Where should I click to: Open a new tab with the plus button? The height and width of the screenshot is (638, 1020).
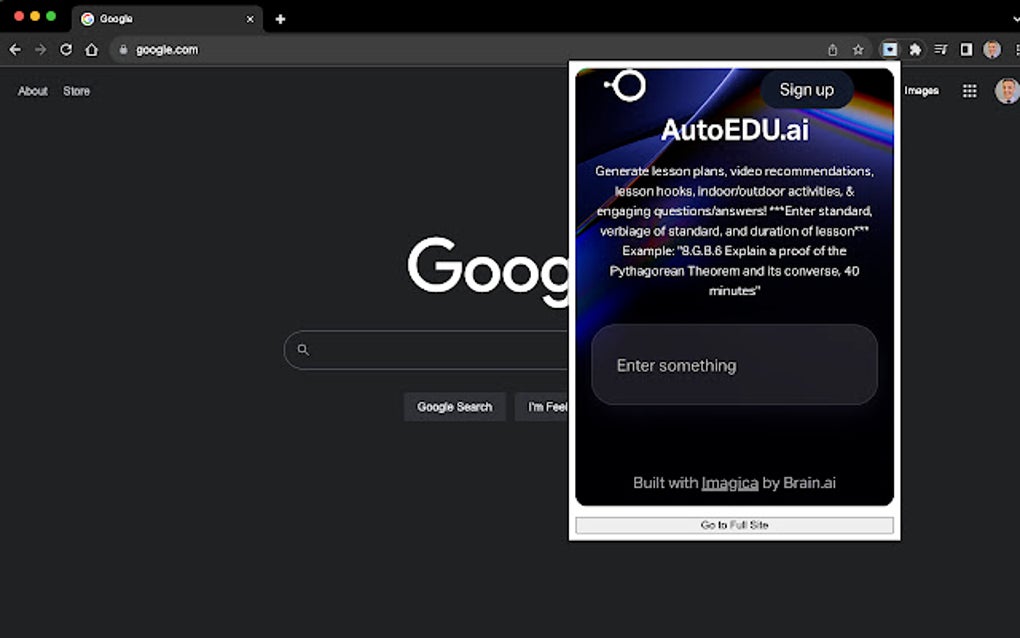[x=279, y=18]
